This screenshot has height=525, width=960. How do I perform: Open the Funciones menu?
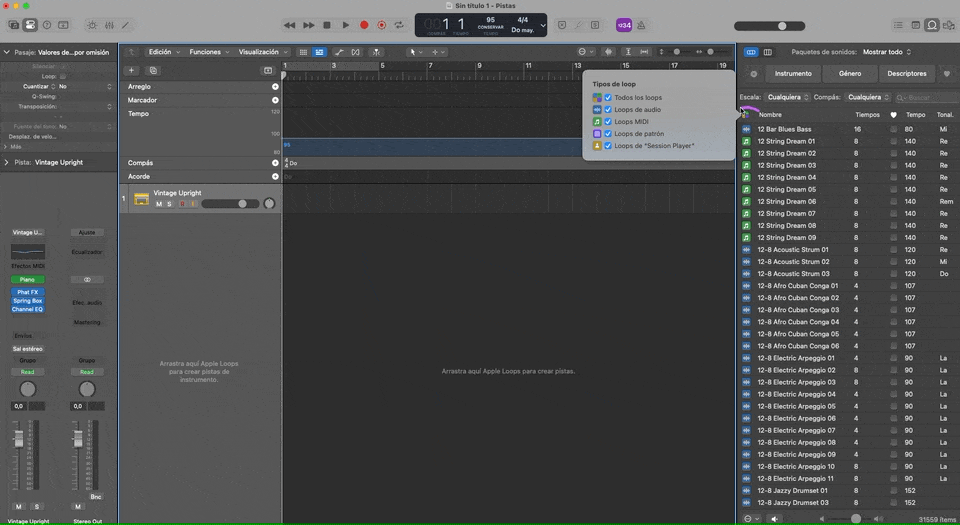(209, 52)
